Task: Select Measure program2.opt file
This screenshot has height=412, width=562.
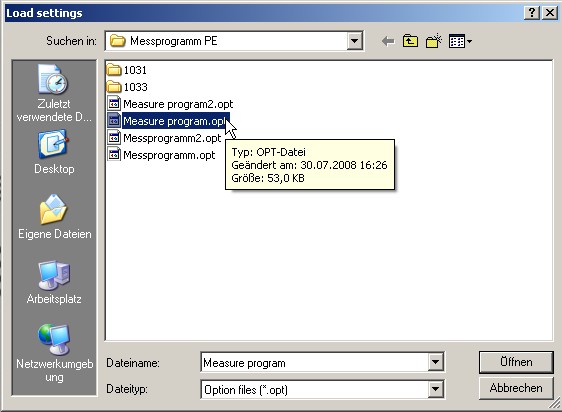Action: coord(170,104)
